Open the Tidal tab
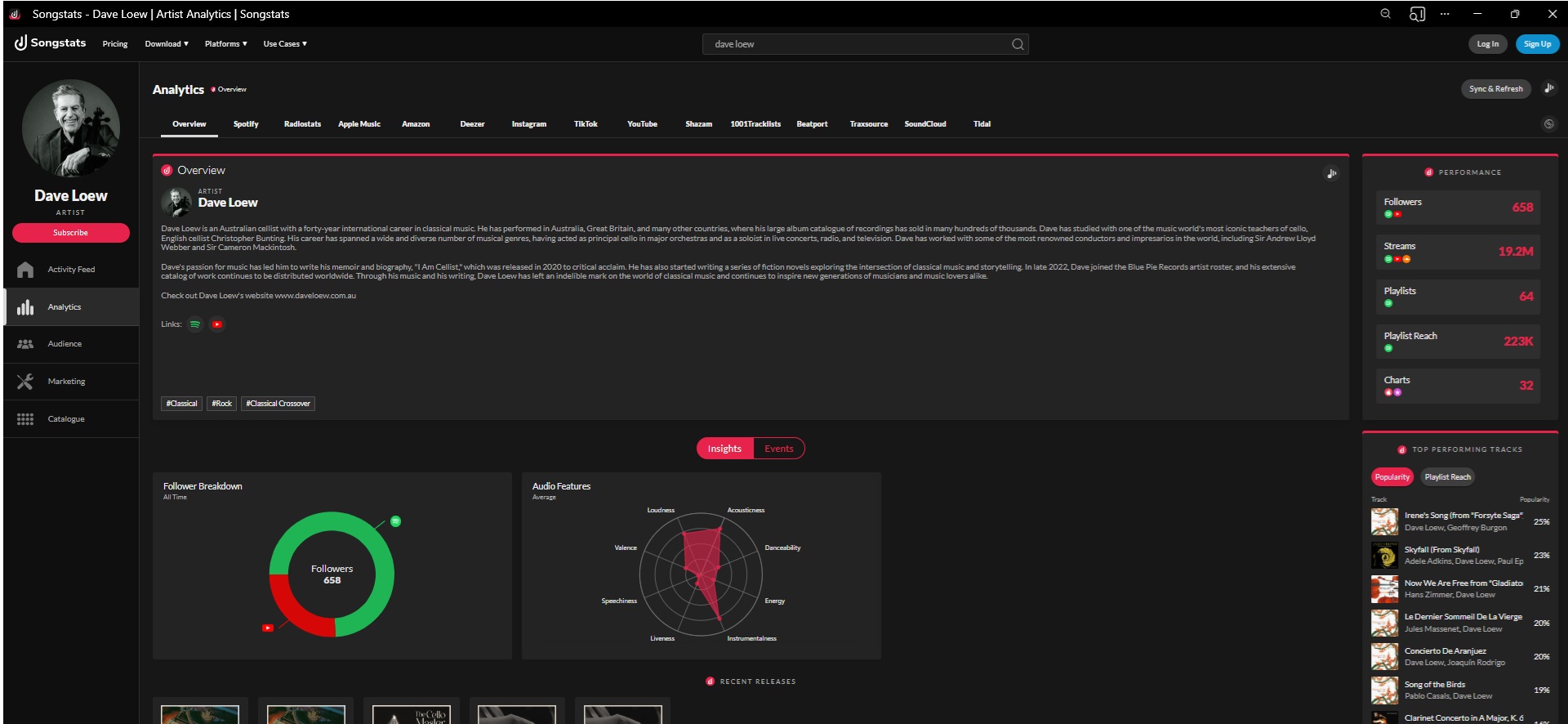 click(982, 124)
